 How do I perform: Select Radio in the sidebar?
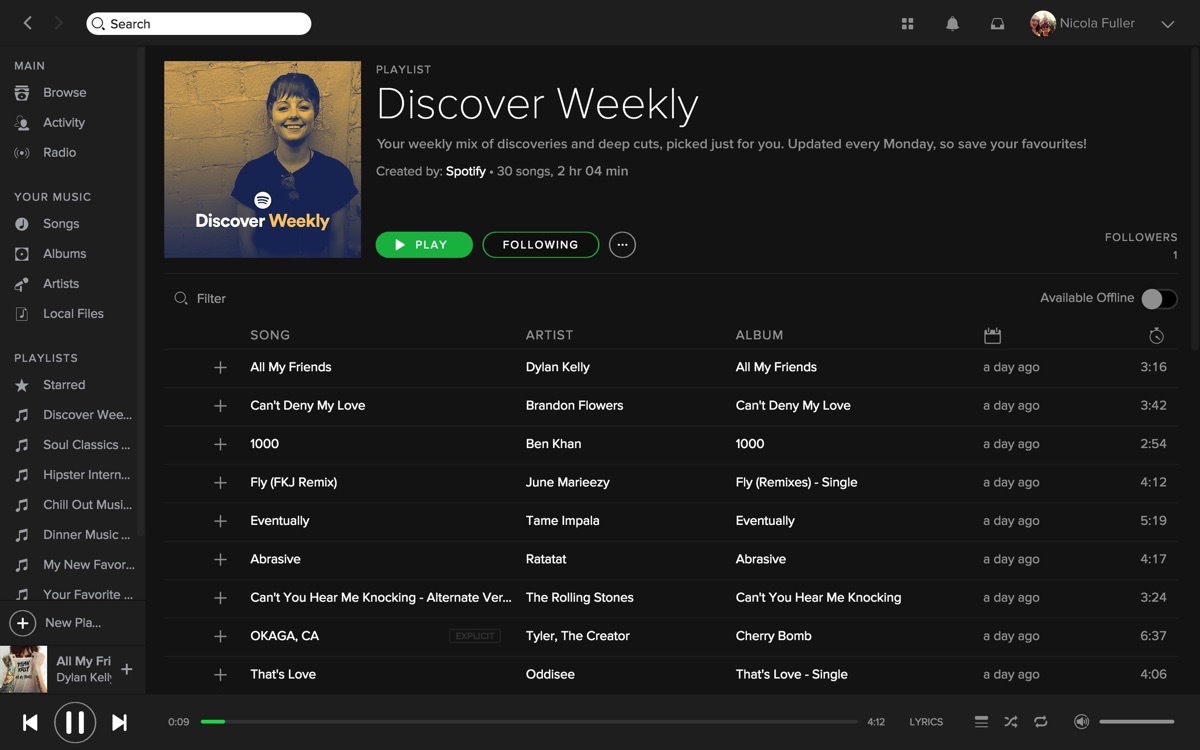pyautogui.click(x=59, y=153)
